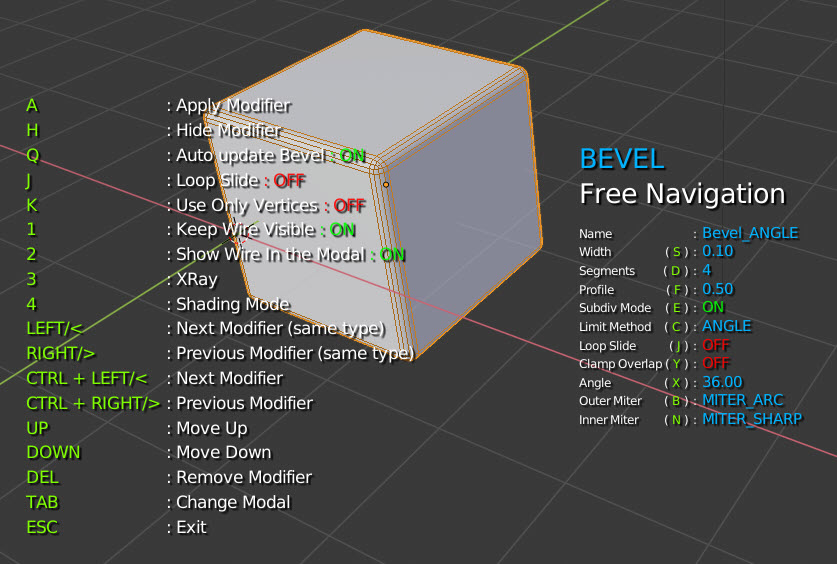Click the 'Keep Wire Visible' text

[246, 230]
